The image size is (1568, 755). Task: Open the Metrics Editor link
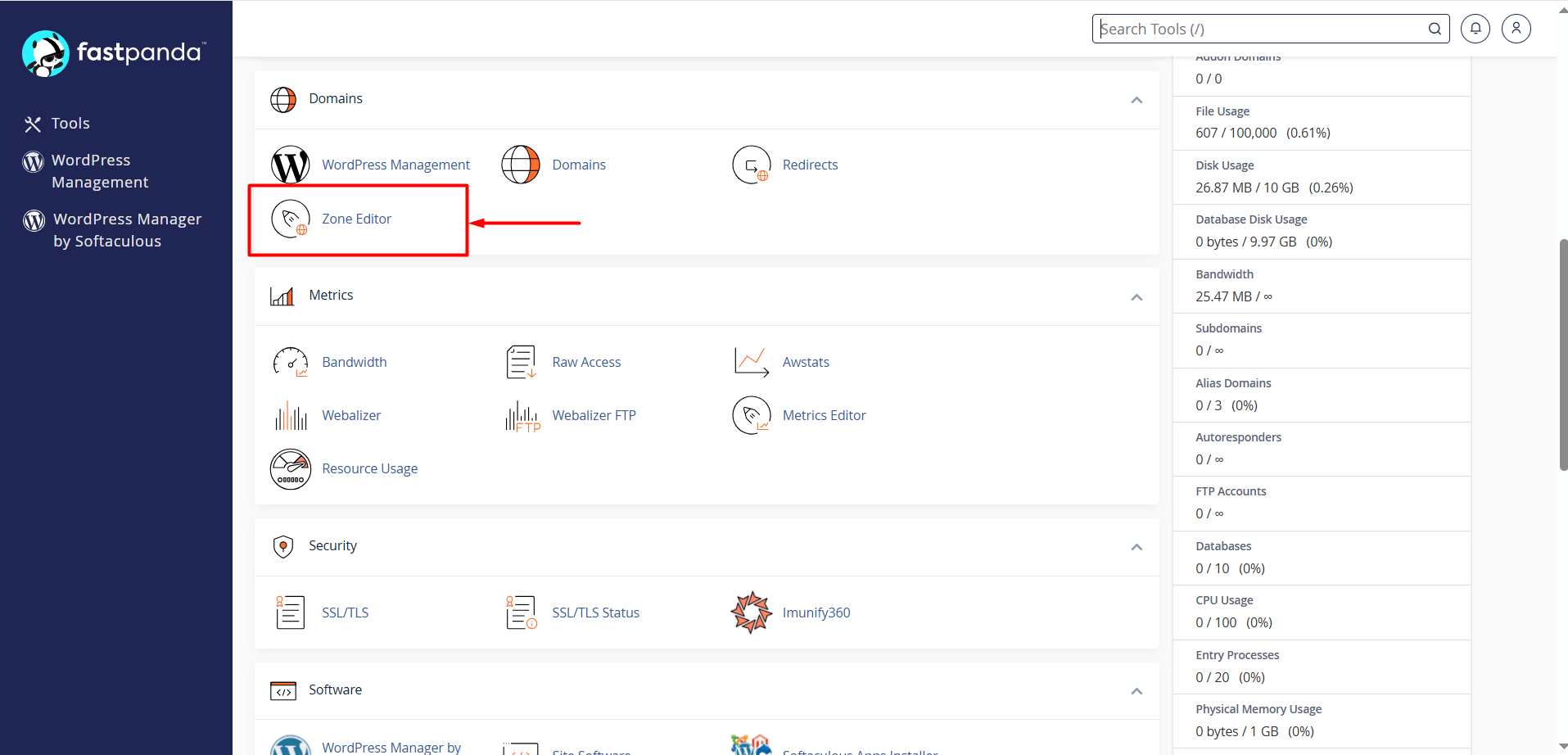point(824,415)
